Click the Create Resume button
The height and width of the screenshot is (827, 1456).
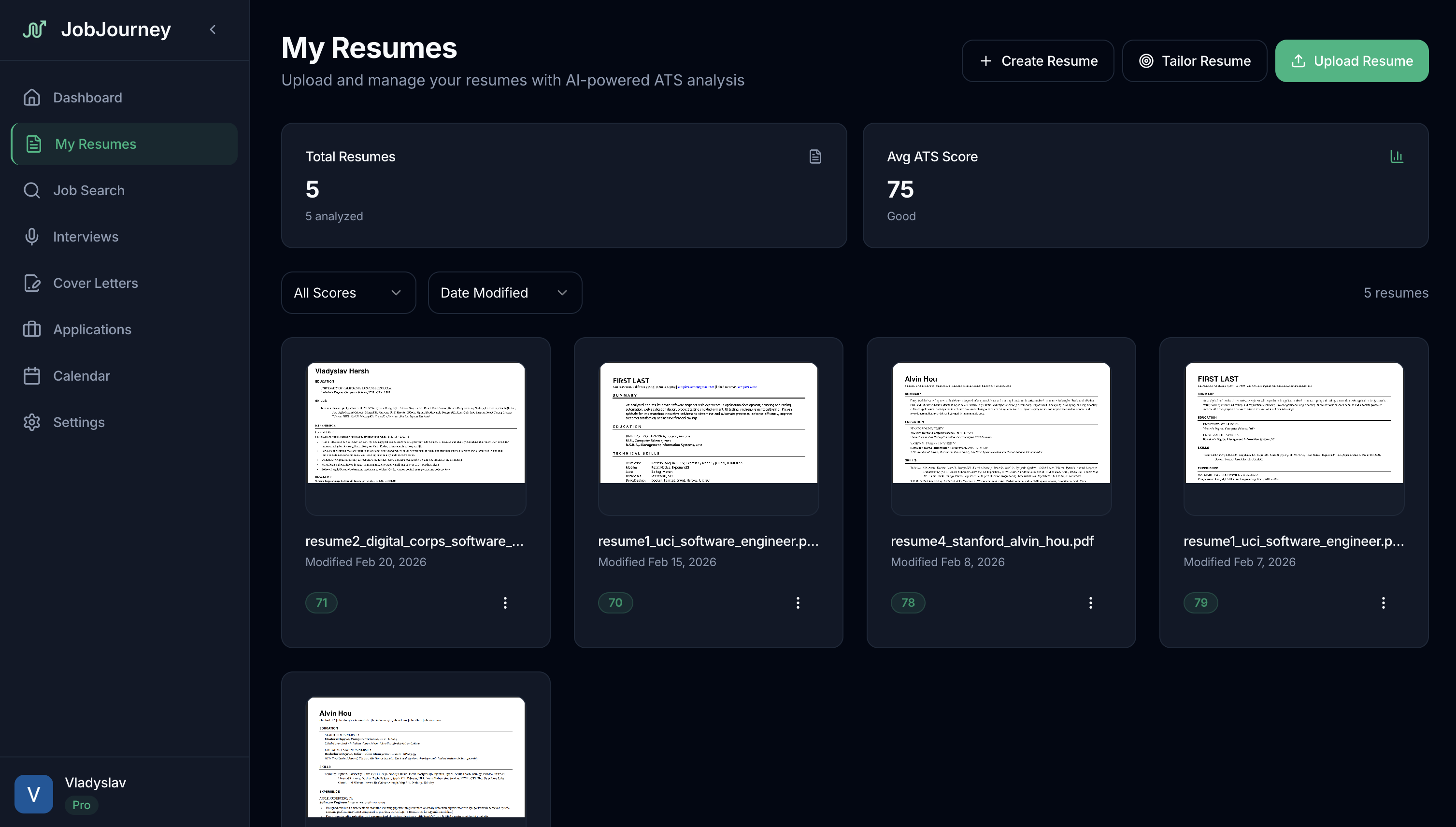(x=1038, y=61)
